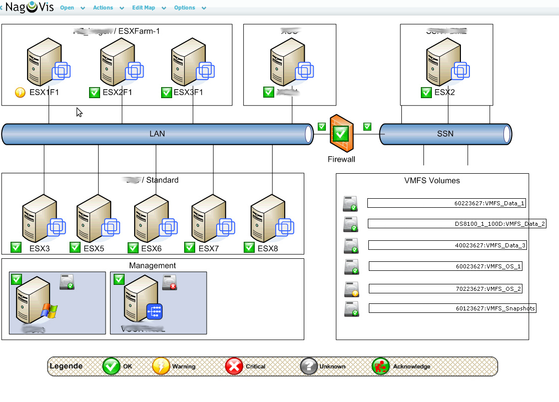Click the OK disk icon in Management
Screen dimensions: 559x402
[x=67, y=282]
